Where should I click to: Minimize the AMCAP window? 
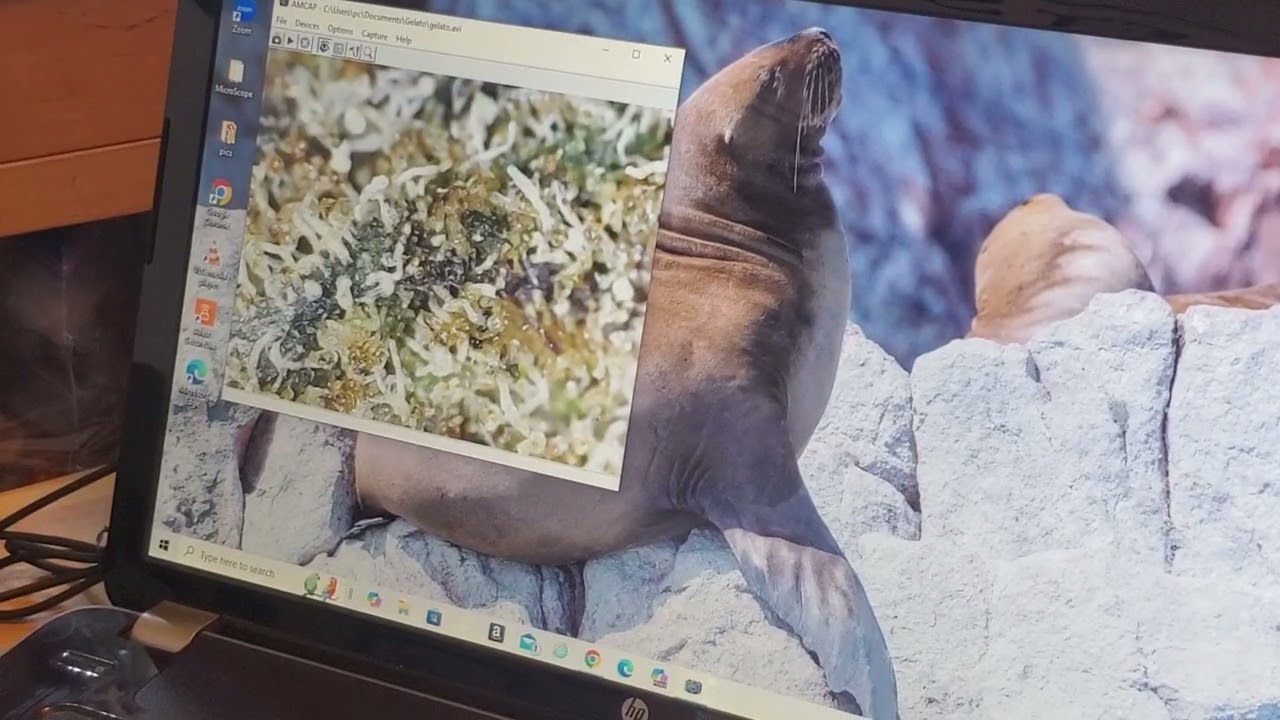(x=605, y=50)
